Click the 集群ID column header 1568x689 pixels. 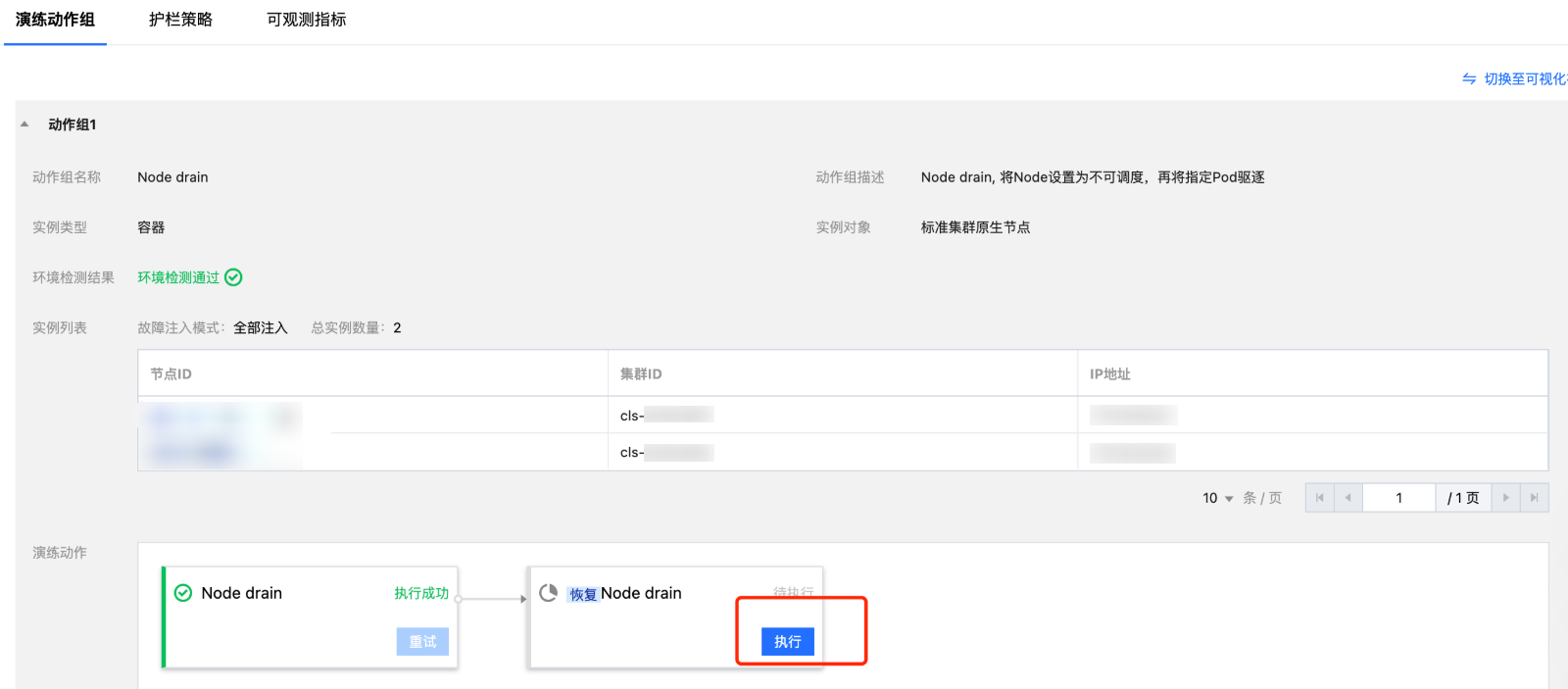pos(641,374)
